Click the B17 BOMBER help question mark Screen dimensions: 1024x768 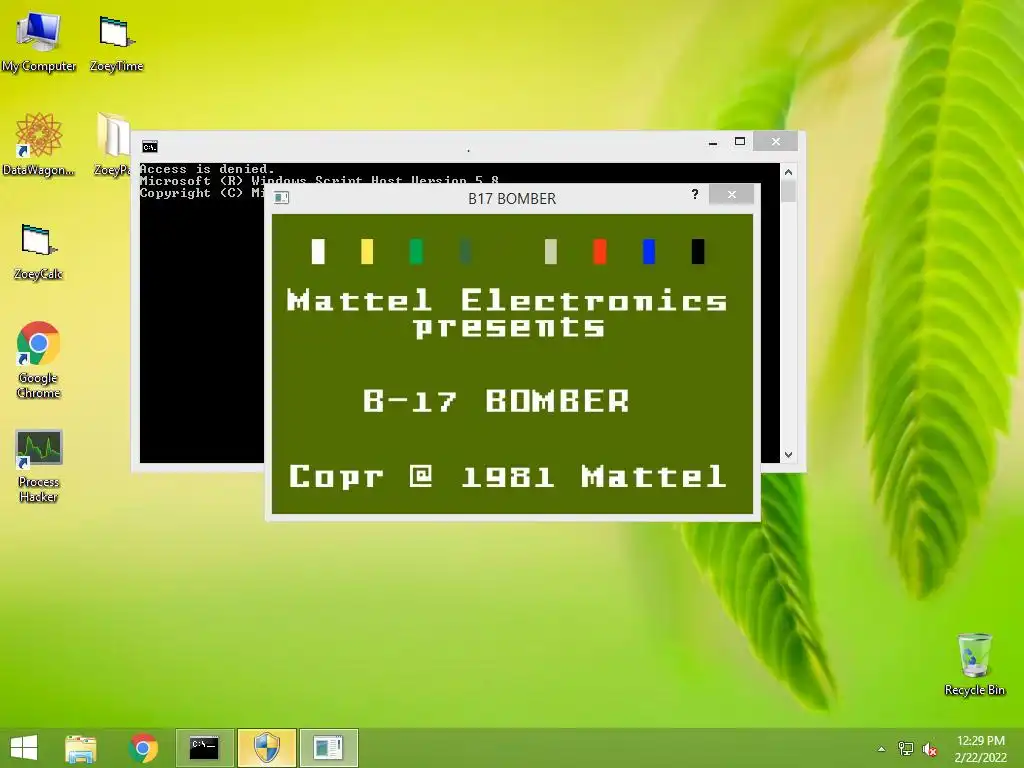pos(695,194)
